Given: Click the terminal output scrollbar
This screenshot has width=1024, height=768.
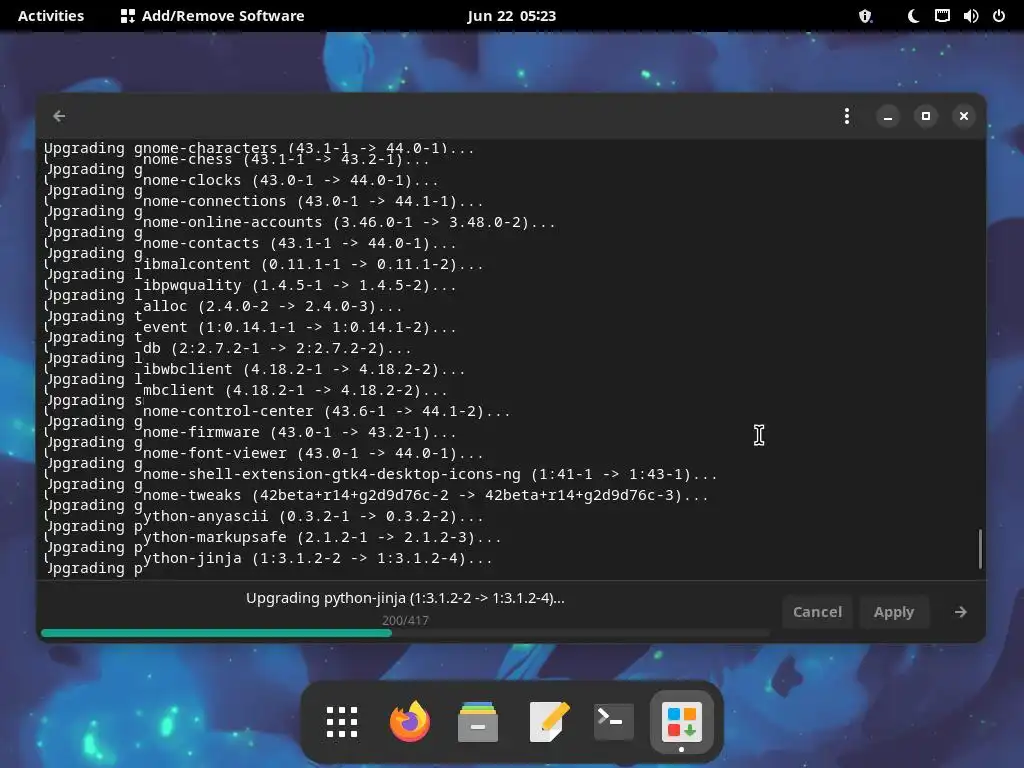Looking at the screenshot, I should click(980, 549).
